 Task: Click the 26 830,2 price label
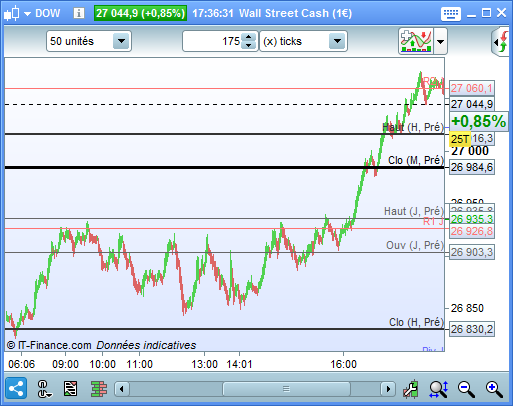coord(472,329)
